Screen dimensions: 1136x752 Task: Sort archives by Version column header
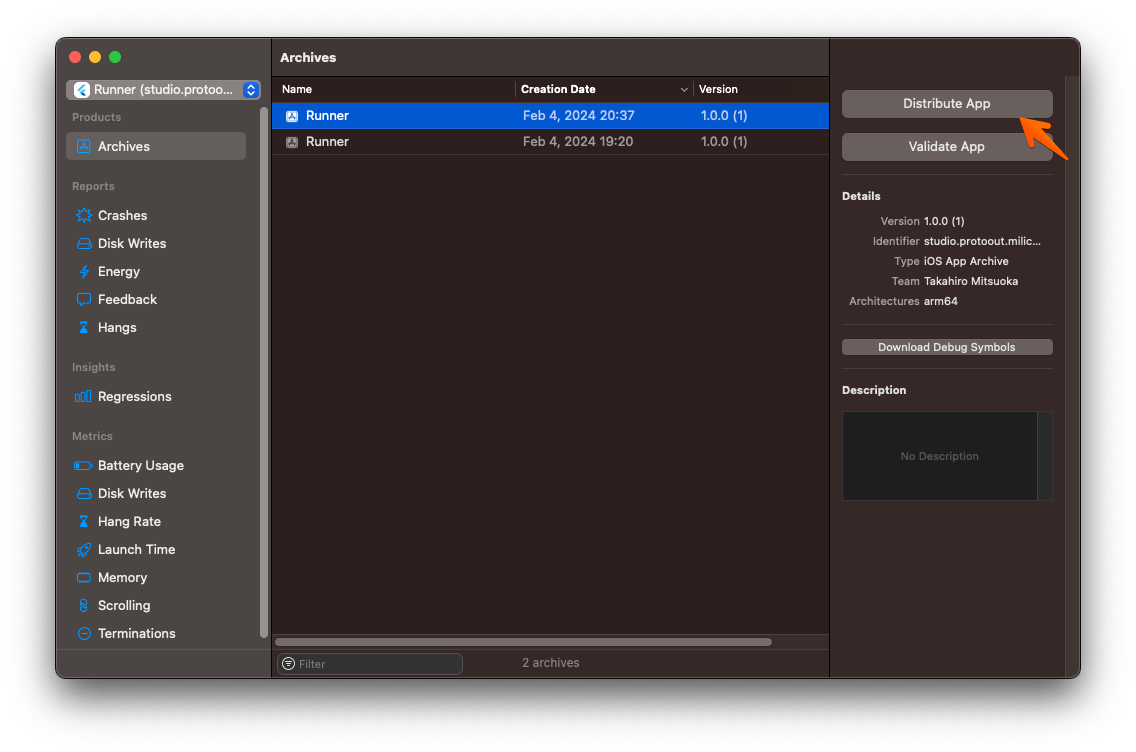[x=761, y=89]
